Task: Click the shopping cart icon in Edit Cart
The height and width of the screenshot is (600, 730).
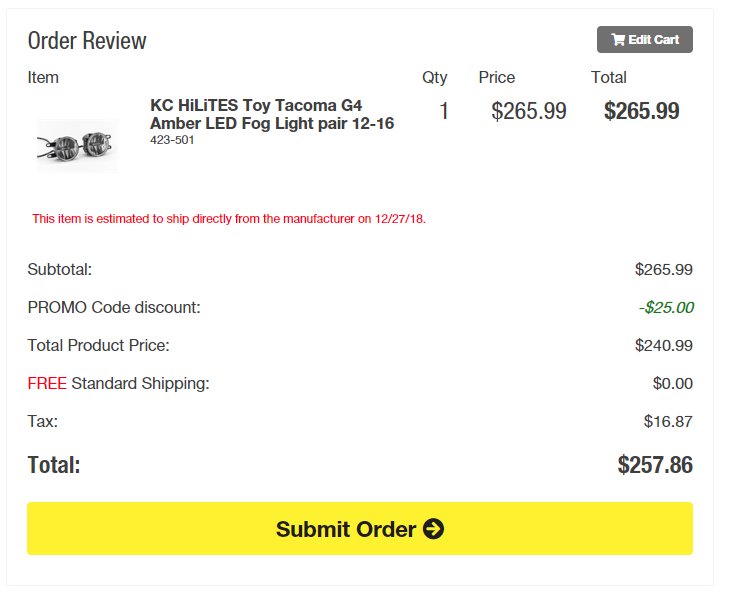Action: point(618,40)
